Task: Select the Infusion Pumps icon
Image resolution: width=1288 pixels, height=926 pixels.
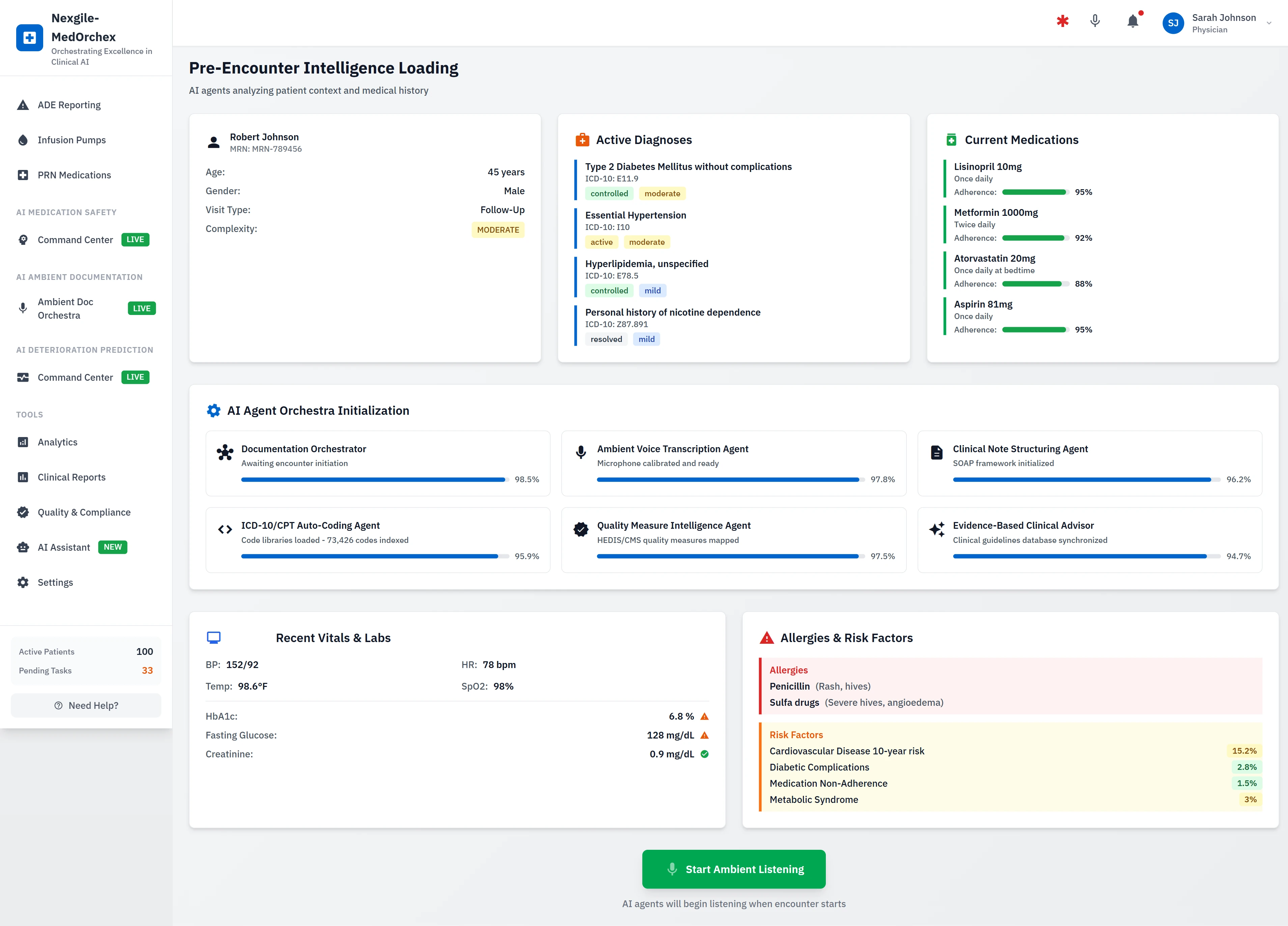Action: point(23,140)
